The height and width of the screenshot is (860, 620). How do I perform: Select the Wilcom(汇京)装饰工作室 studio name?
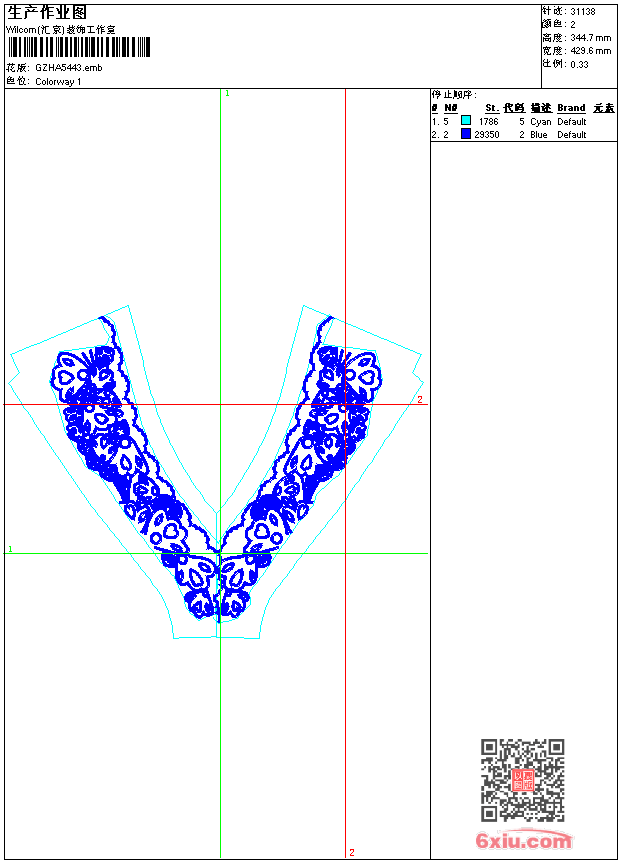coord(61,30)
